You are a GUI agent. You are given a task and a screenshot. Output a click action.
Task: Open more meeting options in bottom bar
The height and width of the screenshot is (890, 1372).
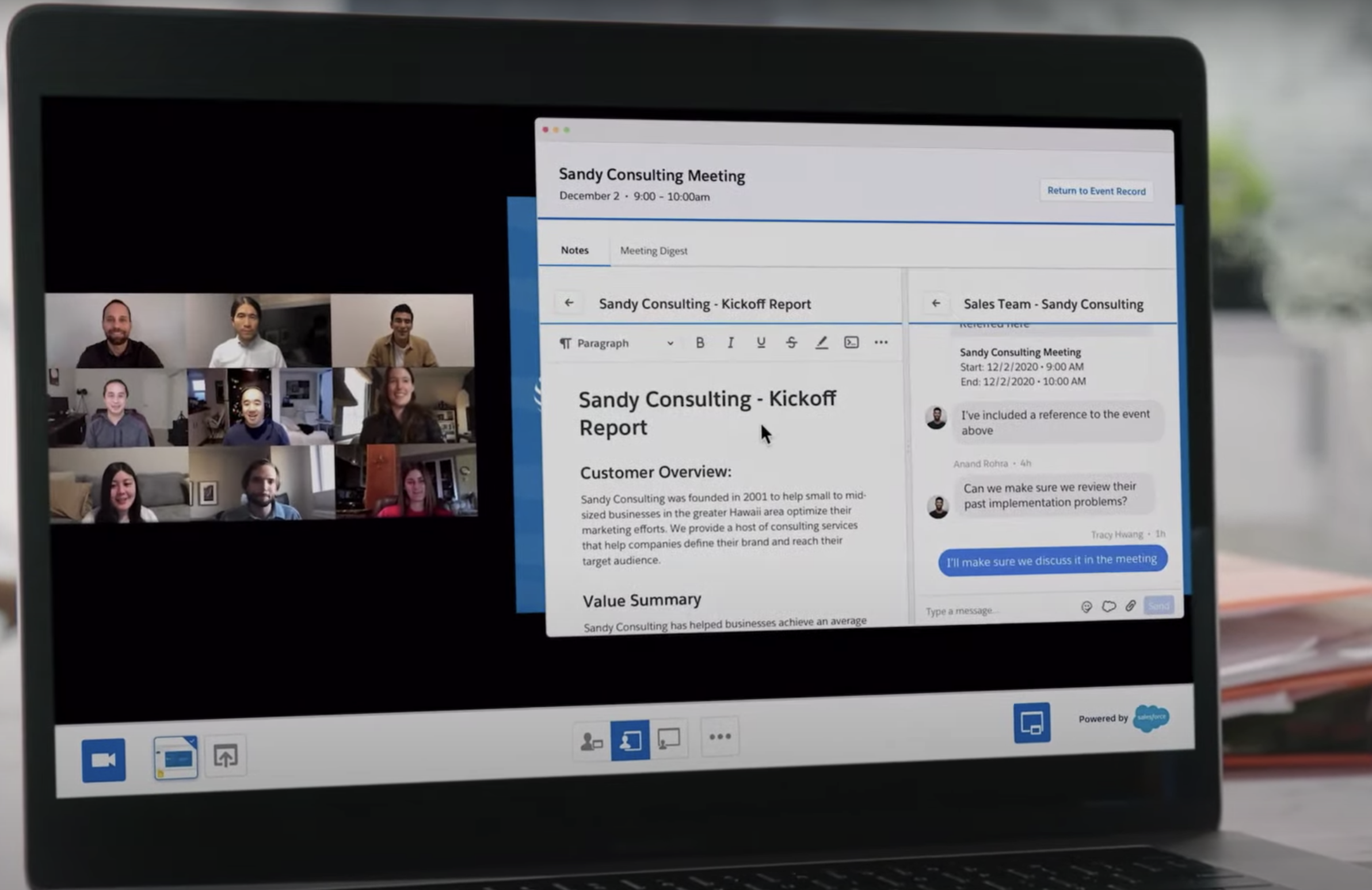click(x=720, y=736)
